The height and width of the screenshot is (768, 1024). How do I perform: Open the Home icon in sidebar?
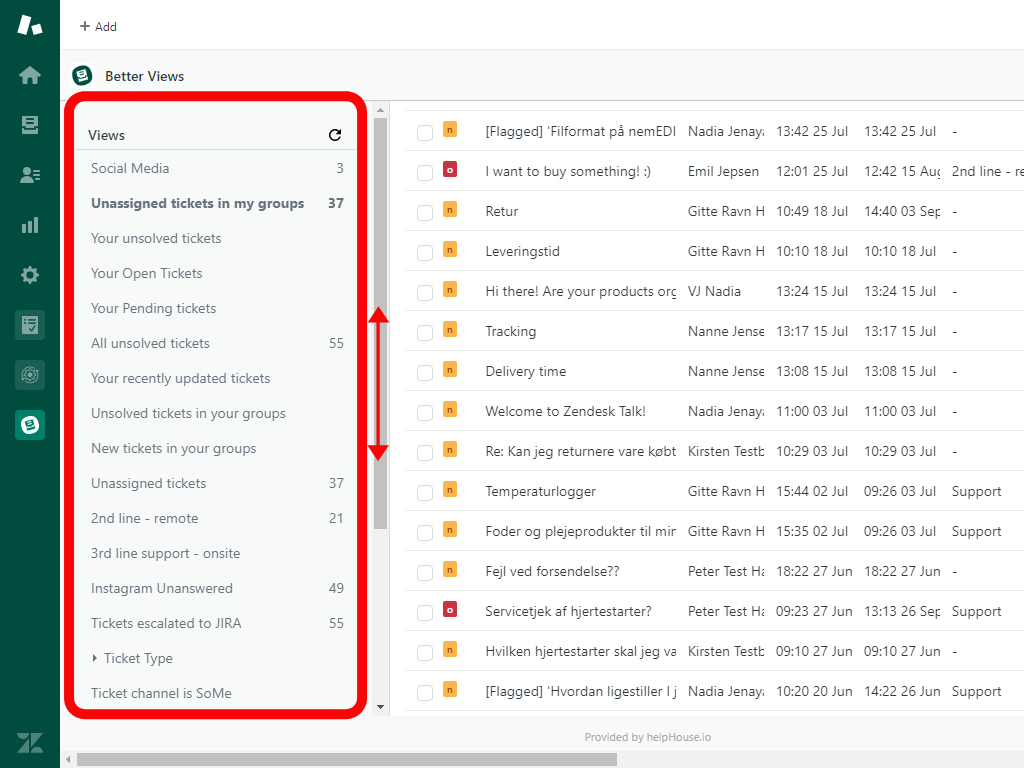(30, 75)
